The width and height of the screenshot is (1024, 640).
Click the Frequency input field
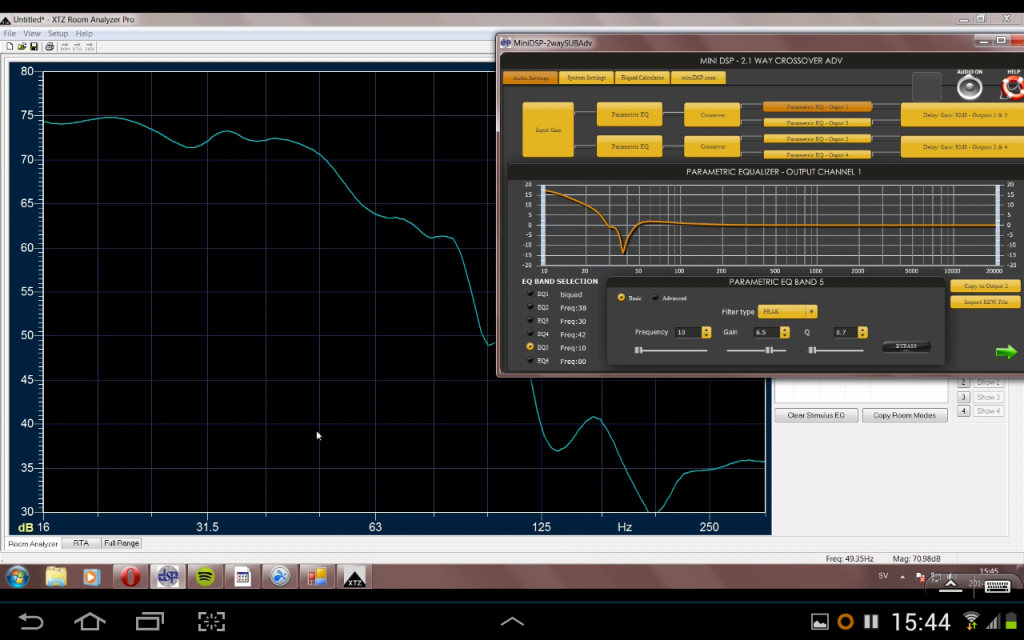(x=688, y=332)
